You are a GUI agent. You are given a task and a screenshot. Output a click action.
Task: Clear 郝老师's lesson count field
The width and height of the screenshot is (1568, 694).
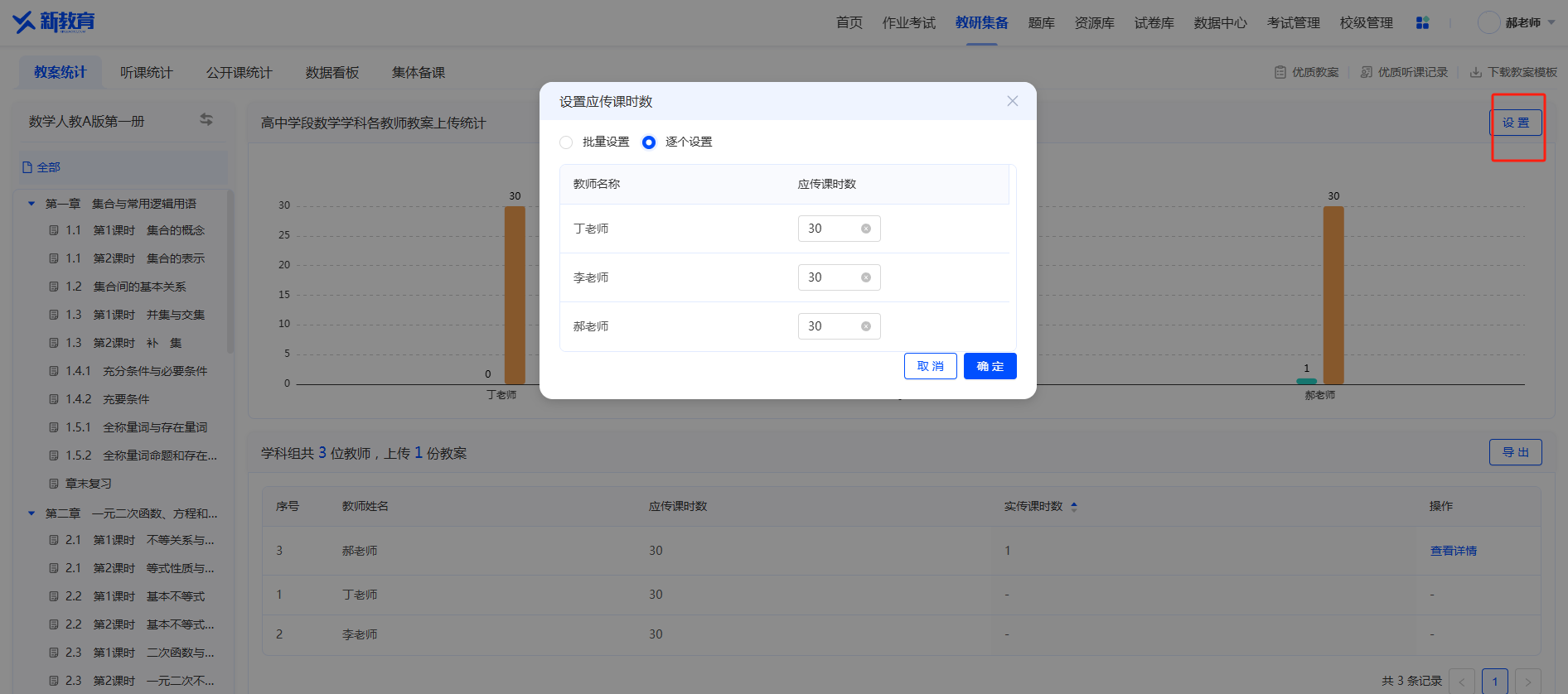[866, 326]
